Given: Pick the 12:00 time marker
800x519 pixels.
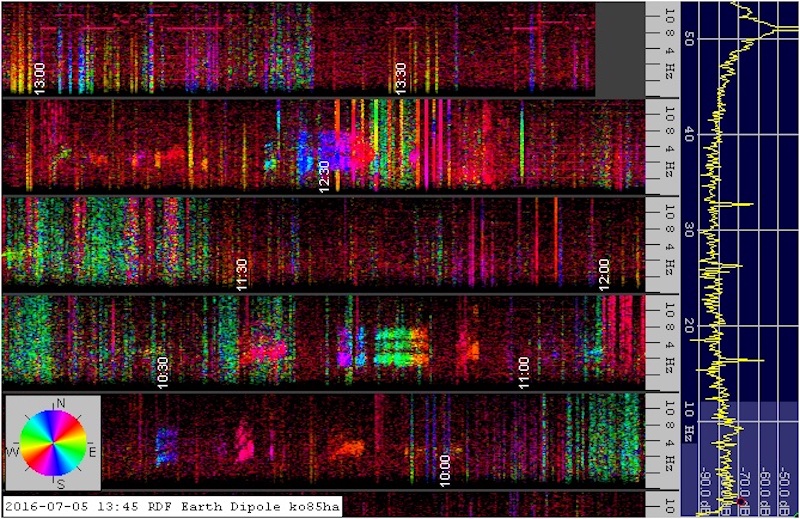Looking at the screenshot, I should [x=603, y=273].
